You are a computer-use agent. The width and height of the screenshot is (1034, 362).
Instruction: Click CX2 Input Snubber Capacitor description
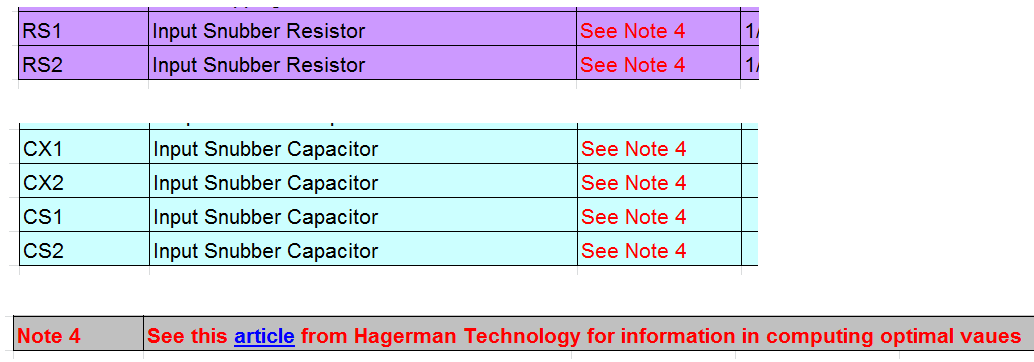266,183
